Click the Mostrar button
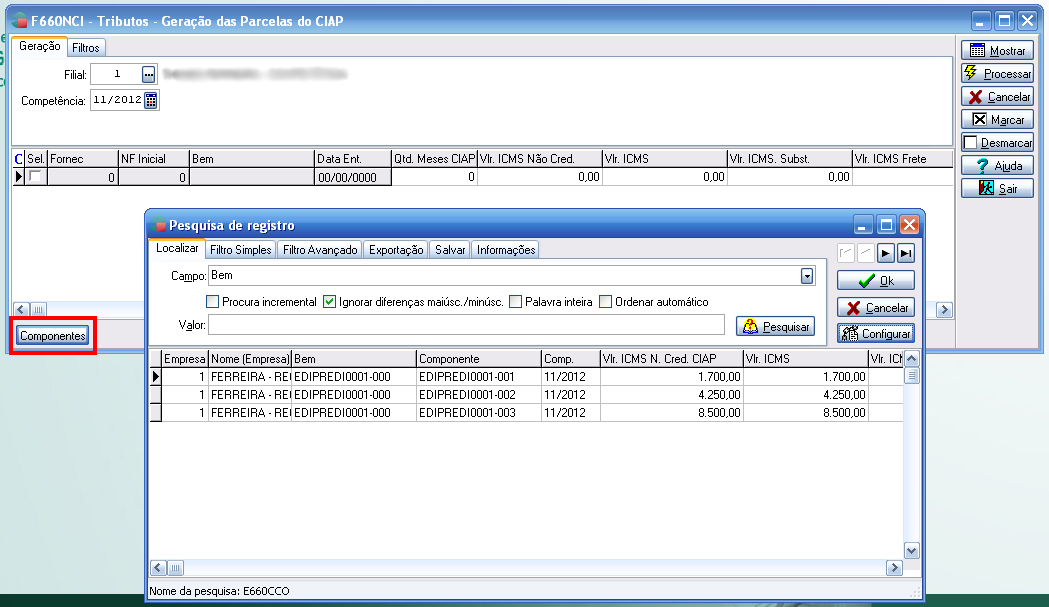 (x=997, y=51)
